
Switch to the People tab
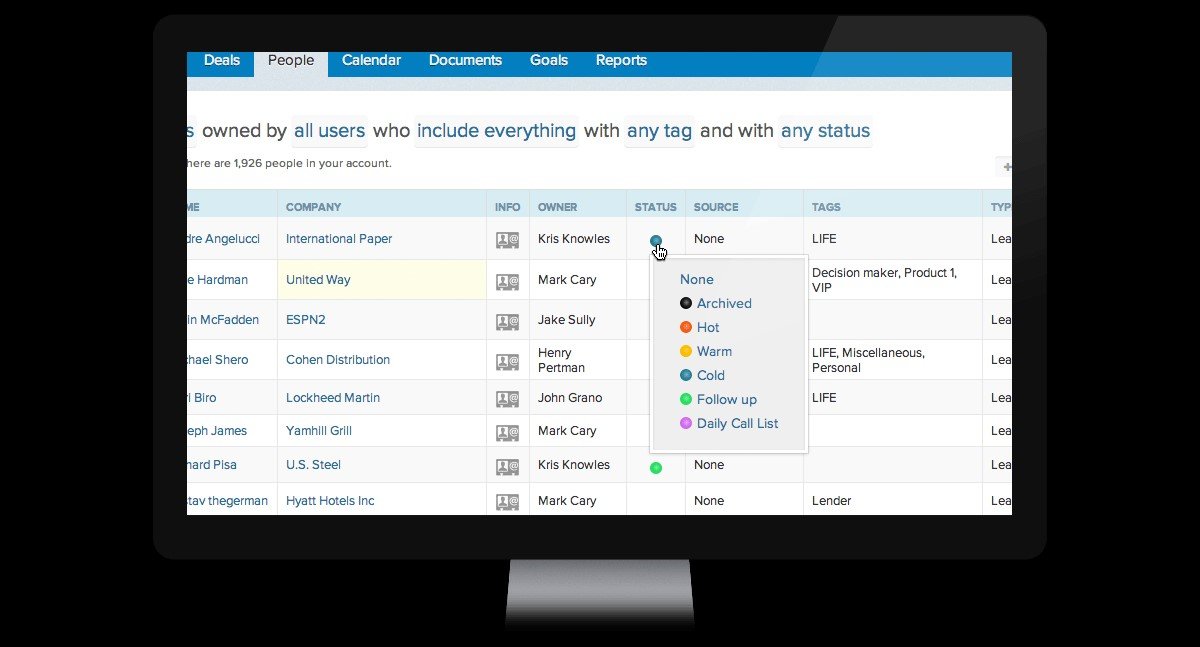click(x=291, y=61)
